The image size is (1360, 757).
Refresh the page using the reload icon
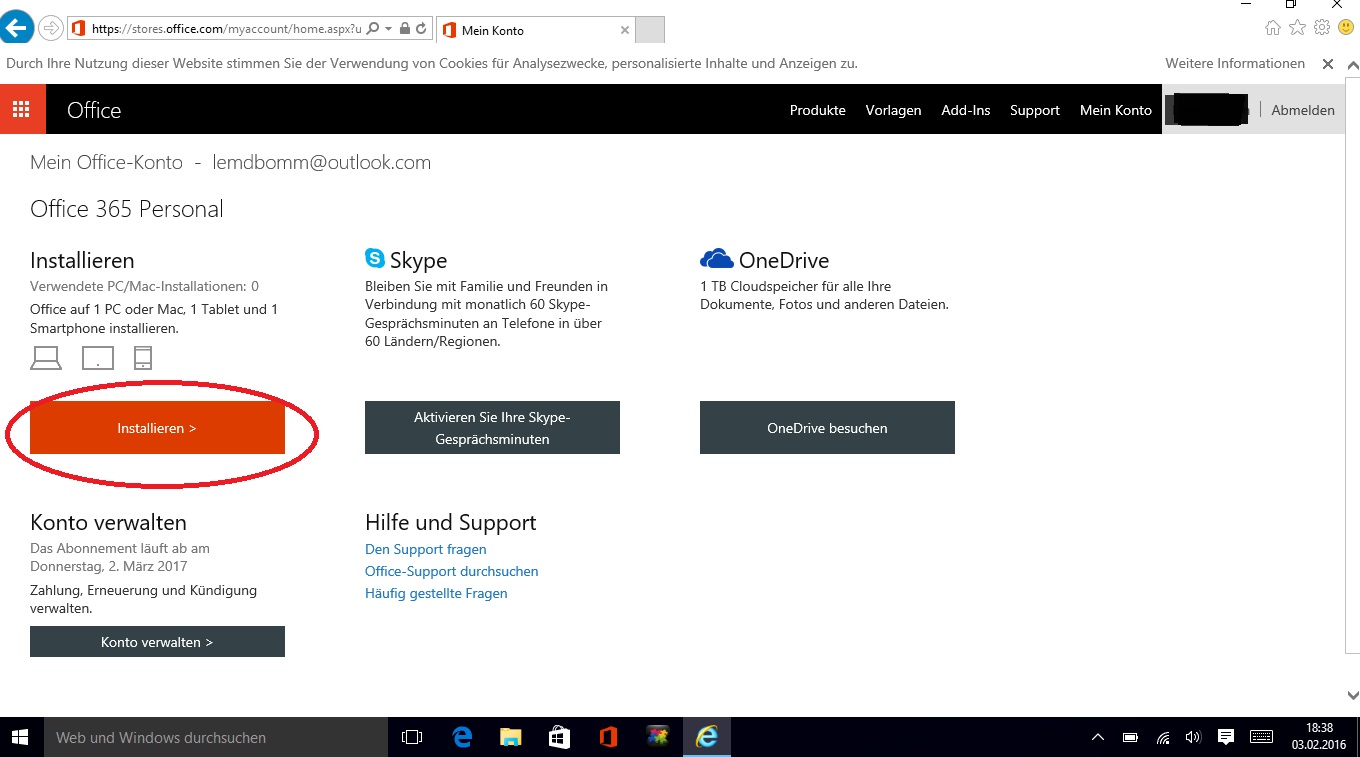point(422,28)
